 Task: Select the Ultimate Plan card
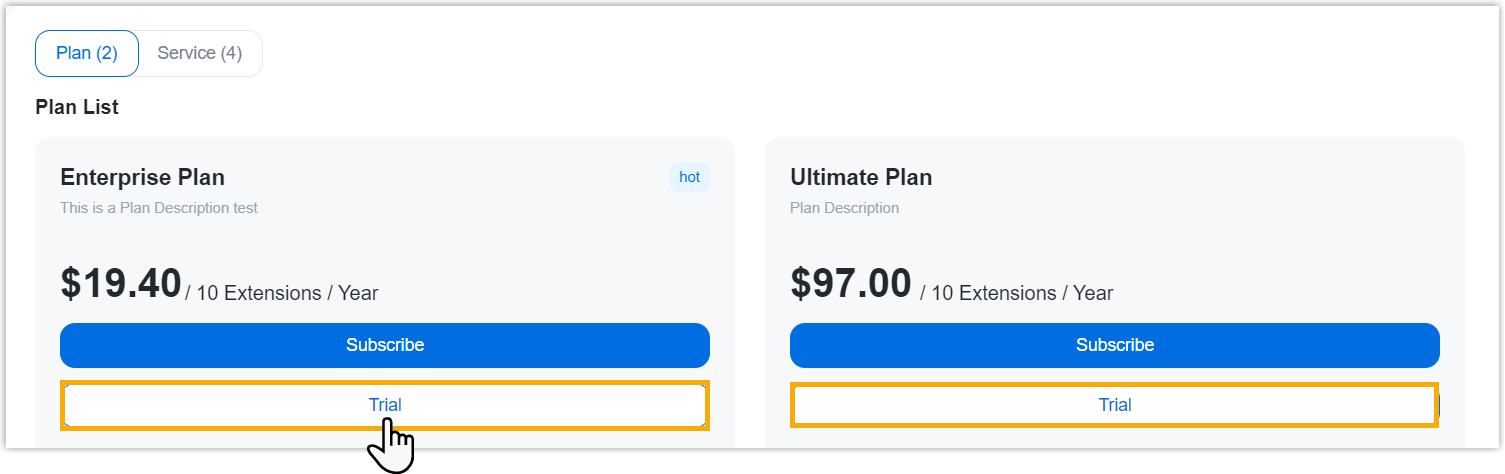coord(1250,240)
